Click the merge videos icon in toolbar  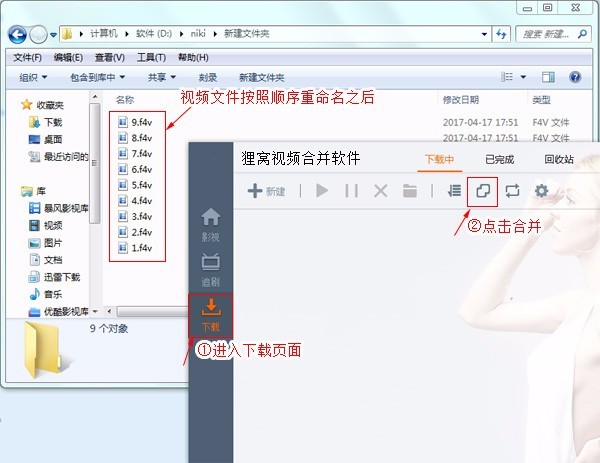coord(483,191)
